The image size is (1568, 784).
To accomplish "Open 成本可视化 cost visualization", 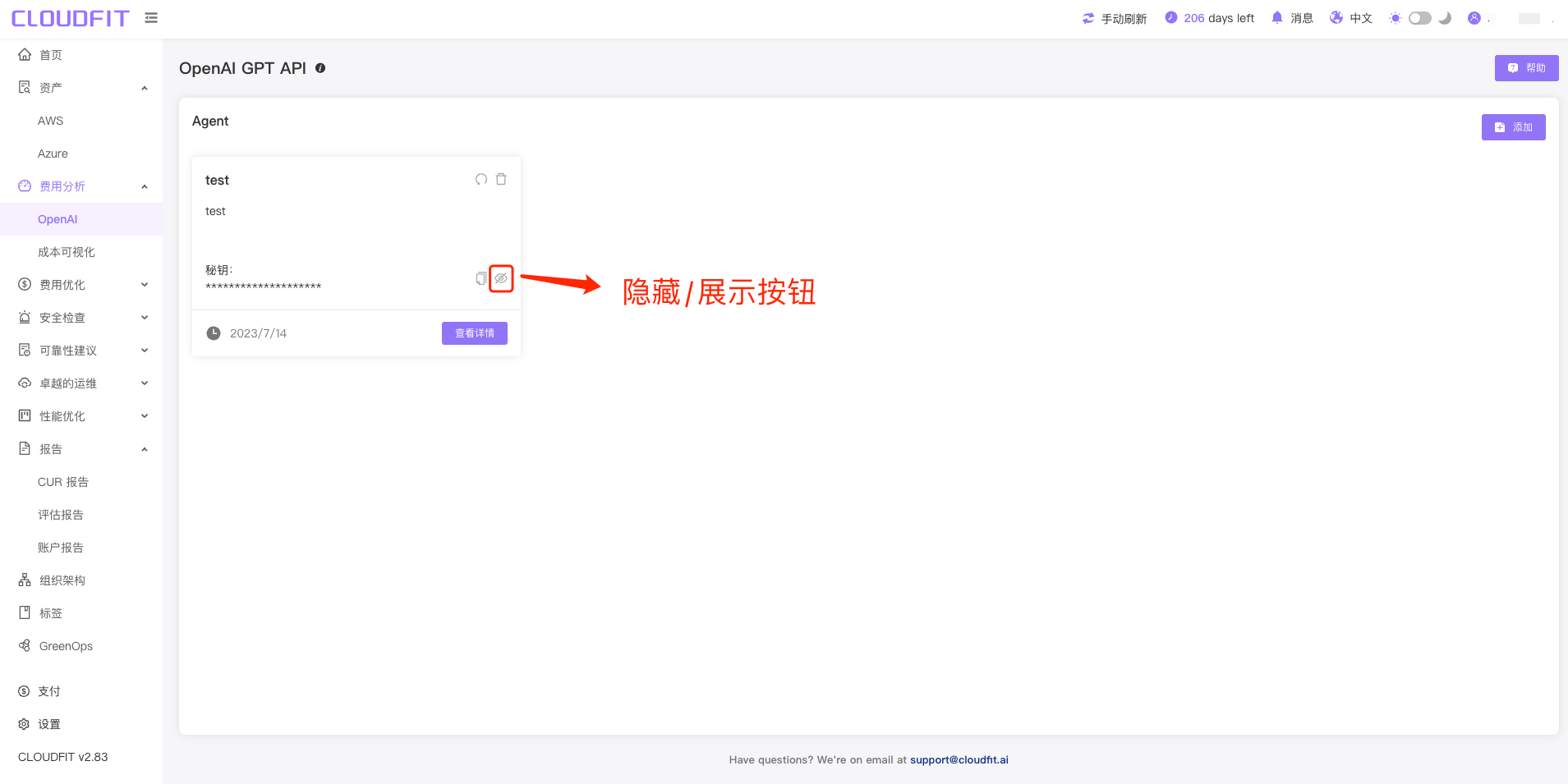I will (81, 252).
